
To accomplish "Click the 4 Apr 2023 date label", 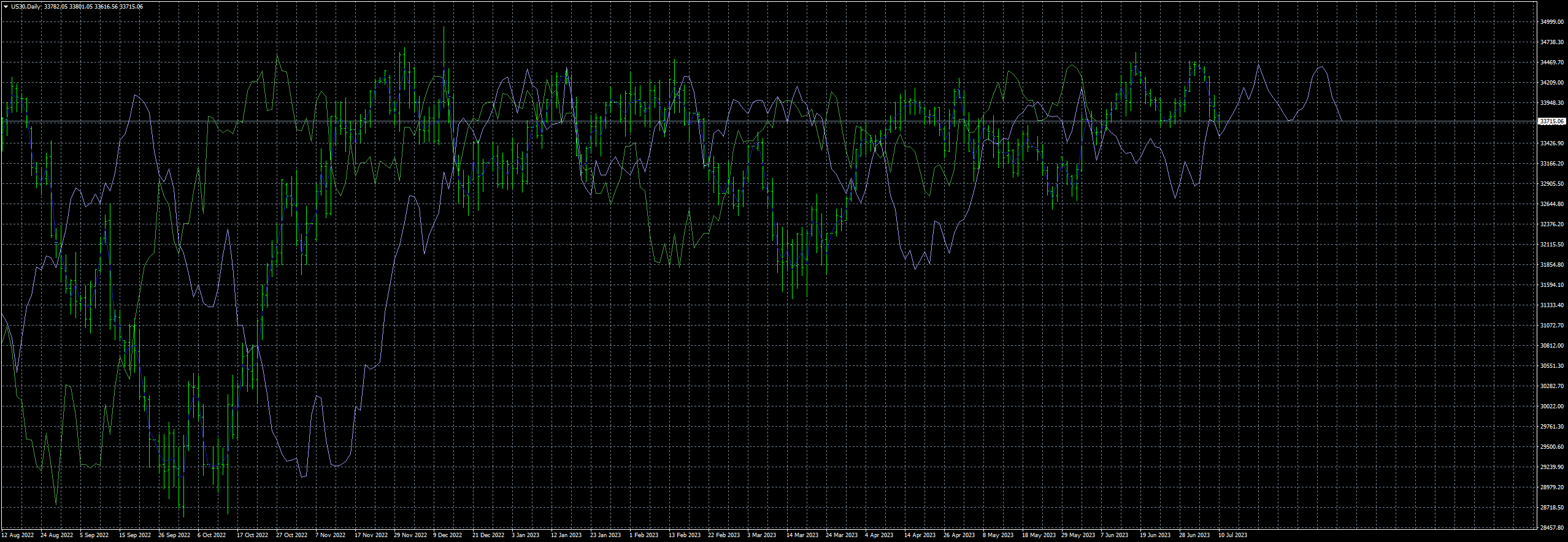I will tap(879, 535).
